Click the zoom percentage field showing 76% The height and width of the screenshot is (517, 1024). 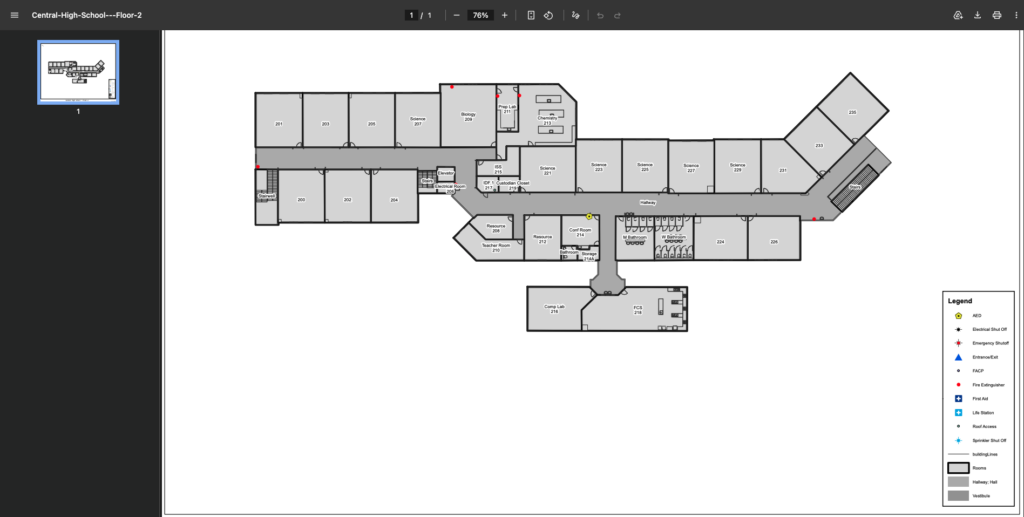tap(480, 15)
